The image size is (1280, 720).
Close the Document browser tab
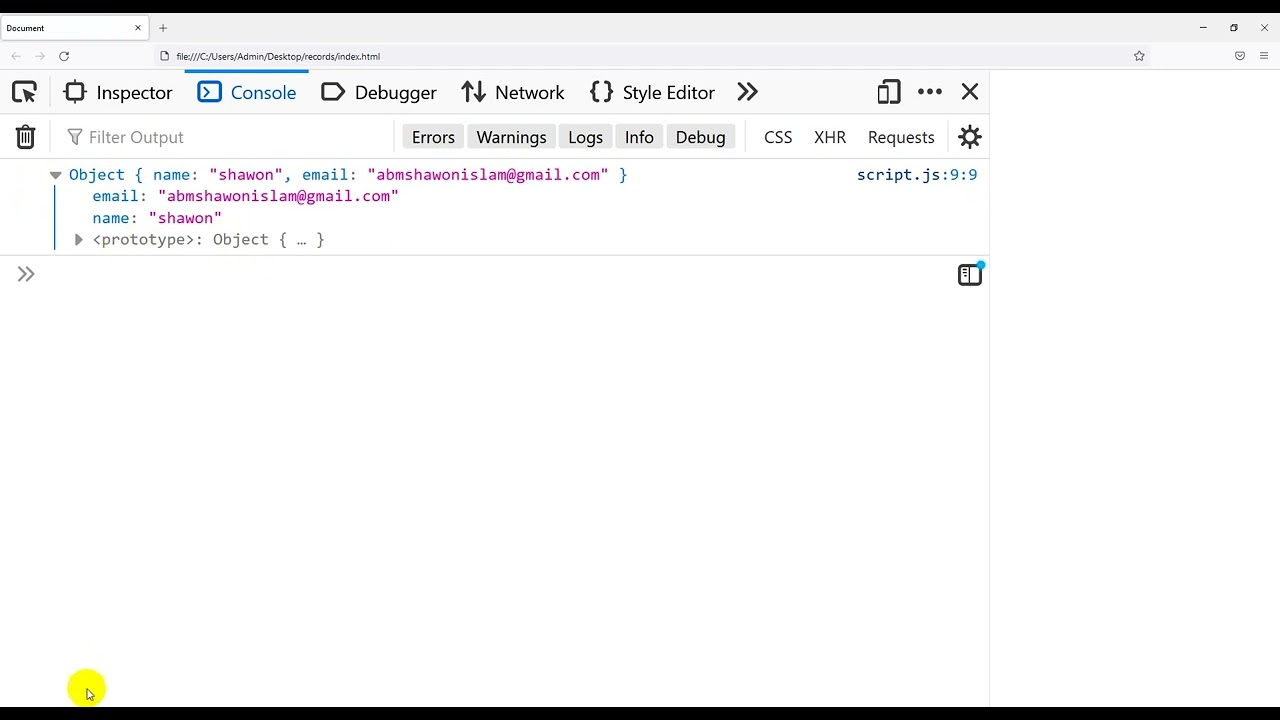click(x=138, y=28)
